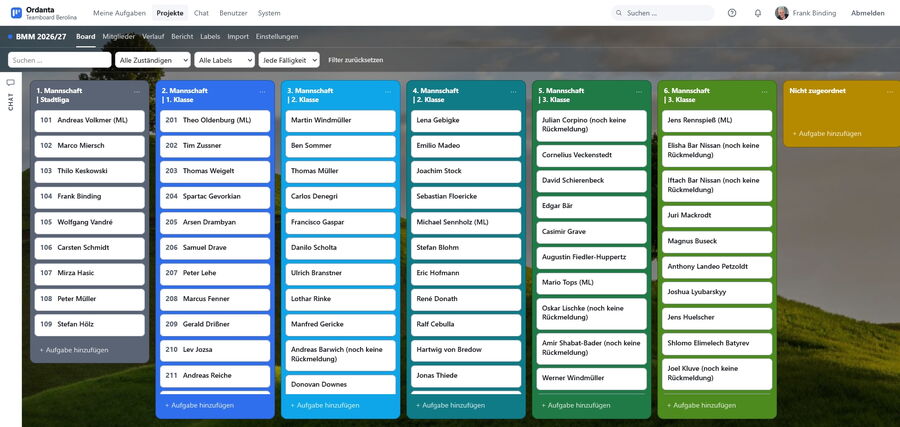Click the Ordanta logo icon
The image size is (900, 427).
(16, 13)
